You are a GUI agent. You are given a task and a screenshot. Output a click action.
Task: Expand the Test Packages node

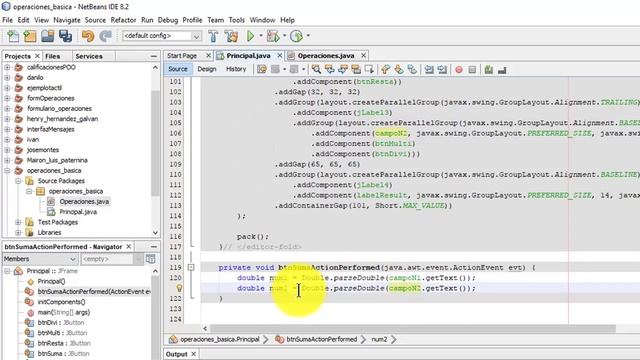18,222
